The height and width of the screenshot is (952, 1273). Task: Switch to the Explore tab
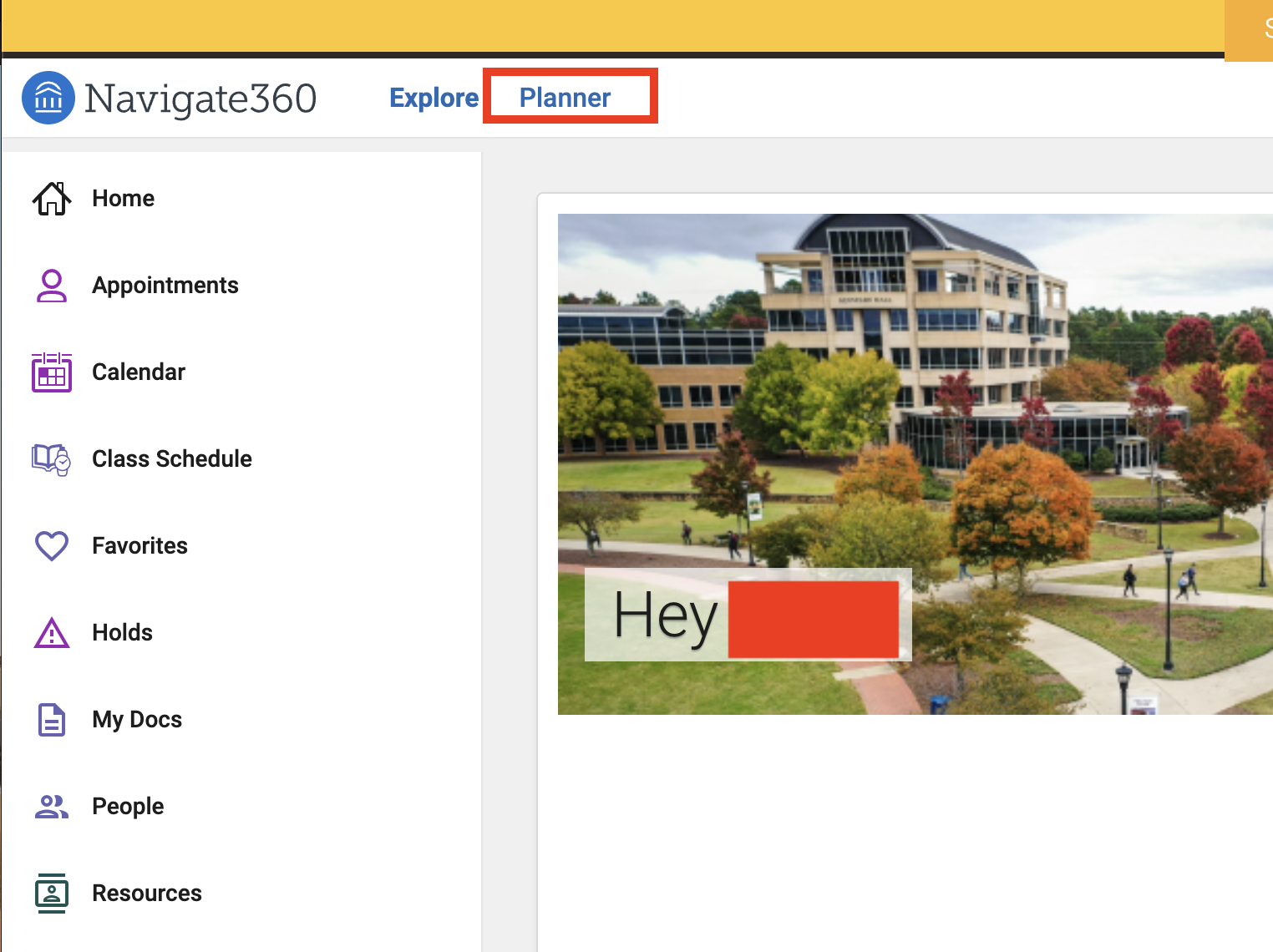tap(434, 98)
